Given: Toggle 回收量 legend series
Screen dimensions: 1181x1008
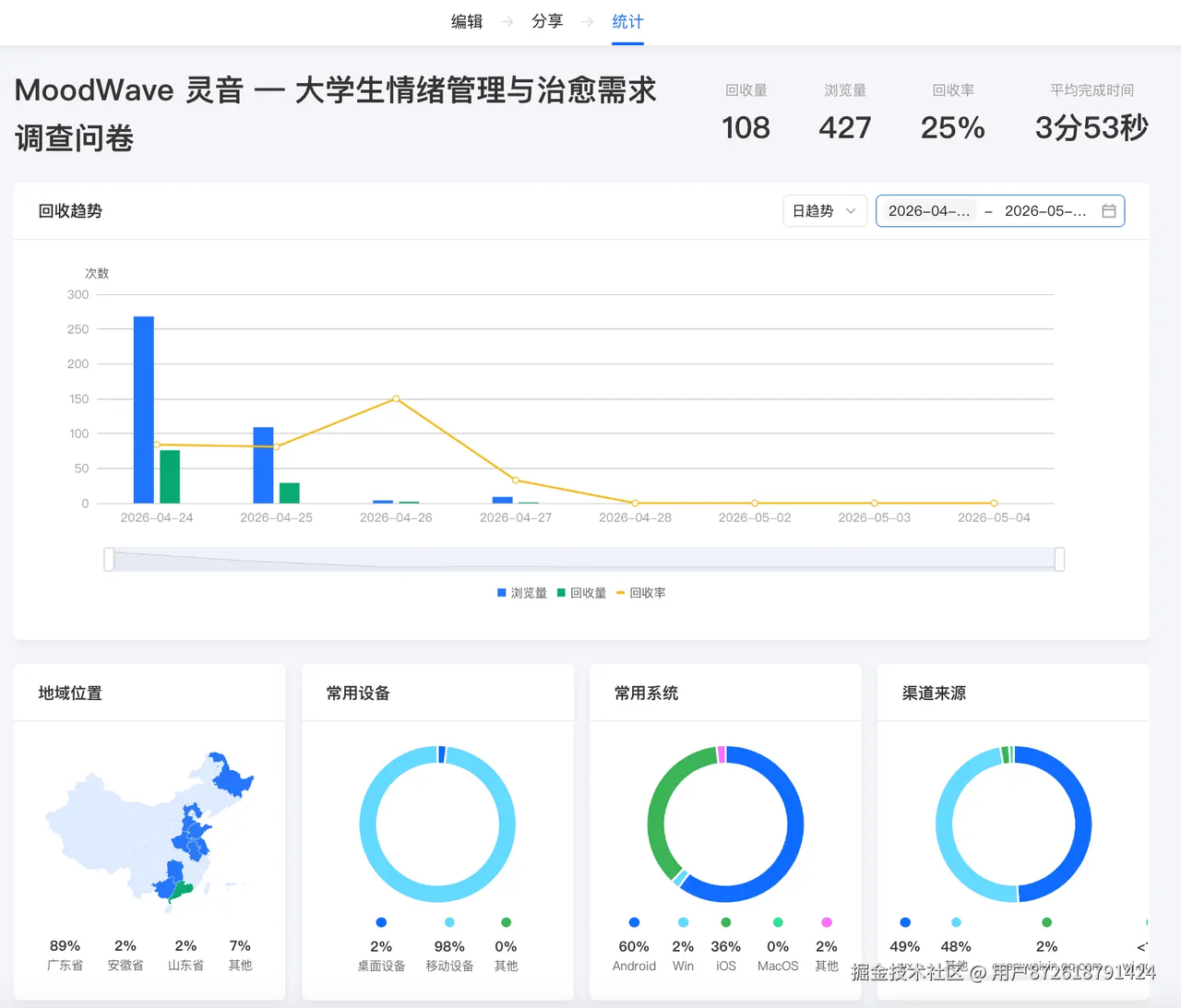Looking at the screenshot, I should 581,593.
